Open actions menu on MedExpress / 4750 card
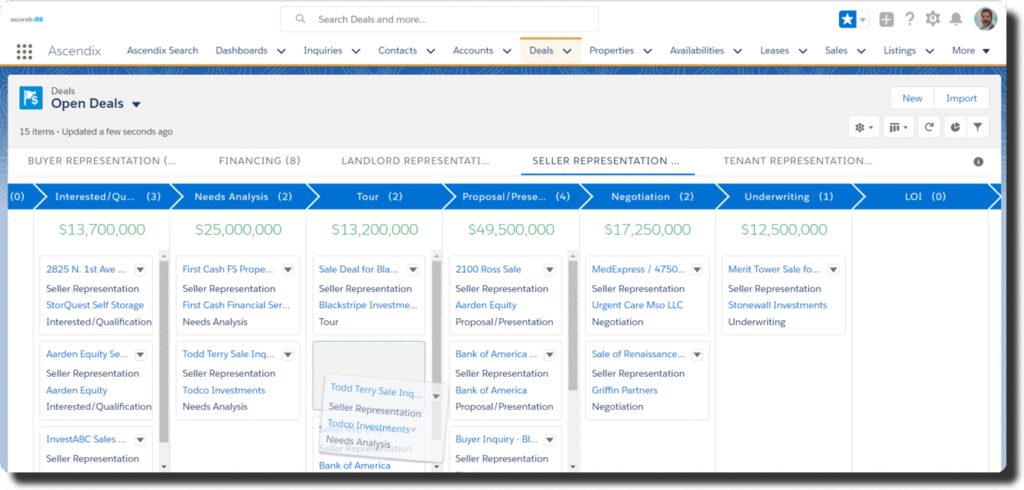 (697, 270)
